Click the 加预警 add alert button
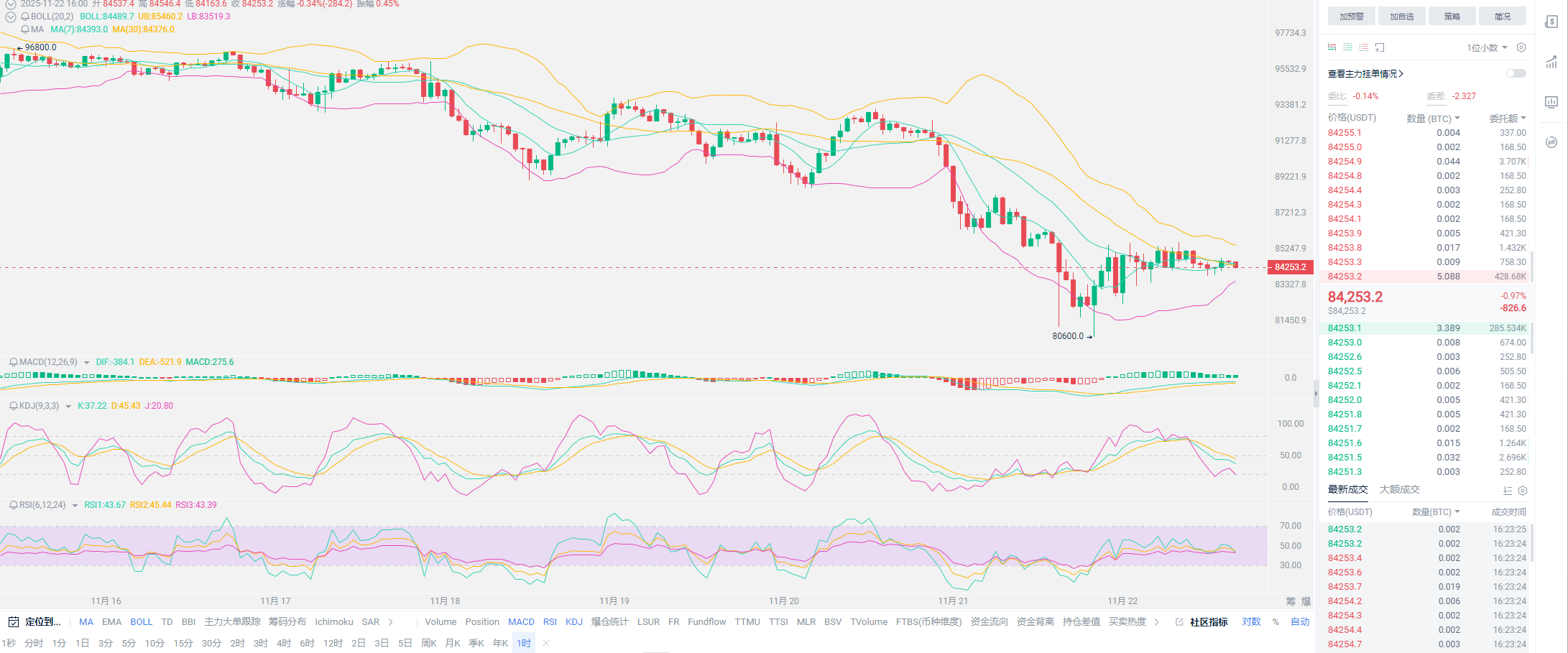The height and width of the screenshot is (653, 1568). pos(1351,17)
